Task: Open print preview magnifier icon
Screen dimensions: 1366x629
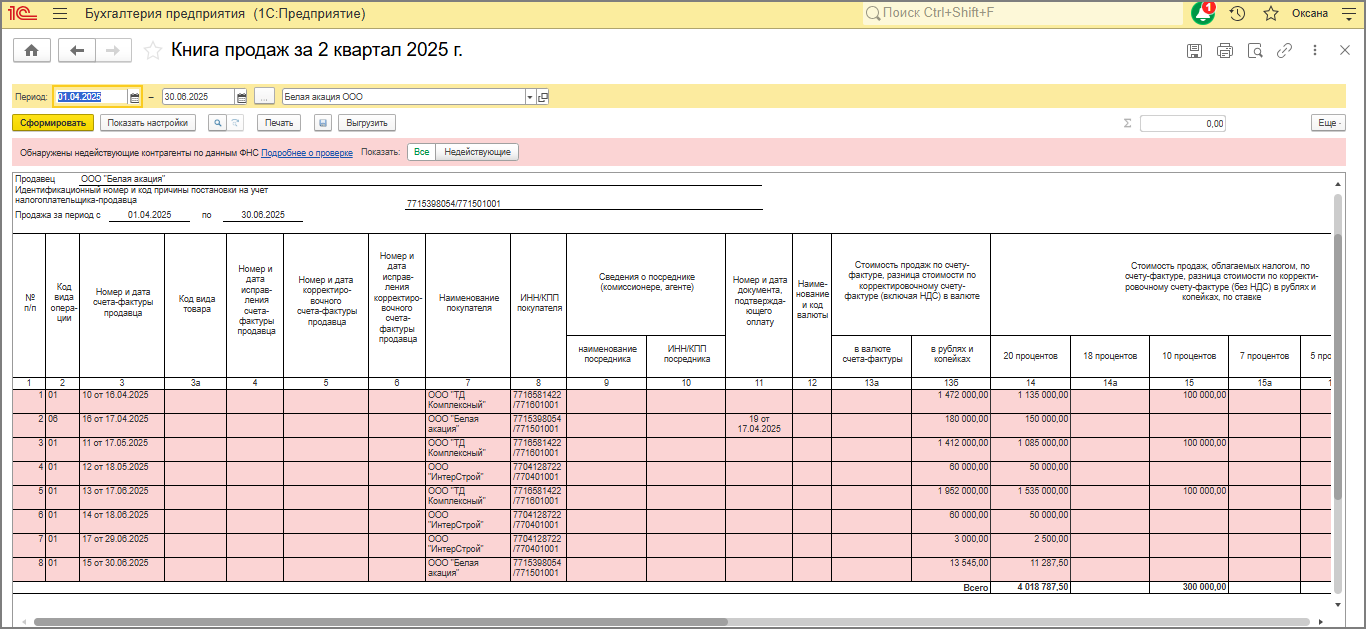Action: point(1255,51)
